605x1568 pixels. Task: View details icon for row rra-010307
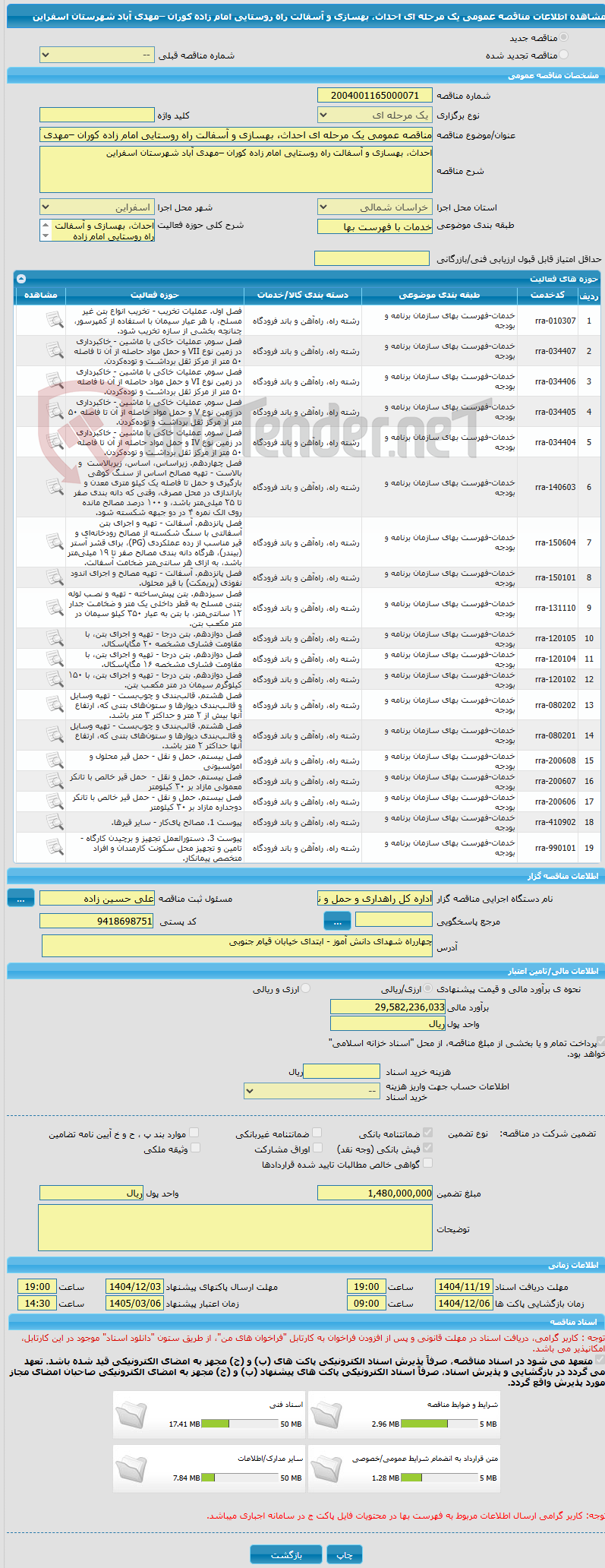(55, 321)
